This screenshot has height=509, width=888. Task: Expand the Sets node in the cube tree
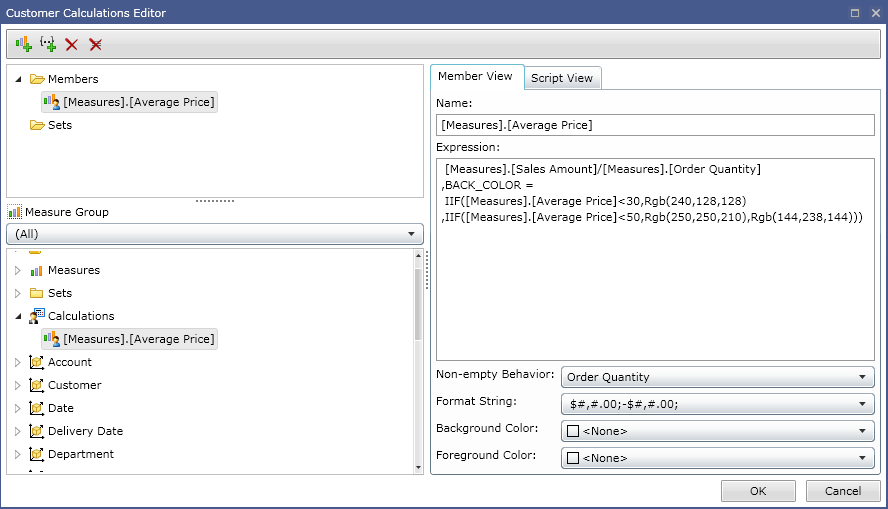coord(18,293)
